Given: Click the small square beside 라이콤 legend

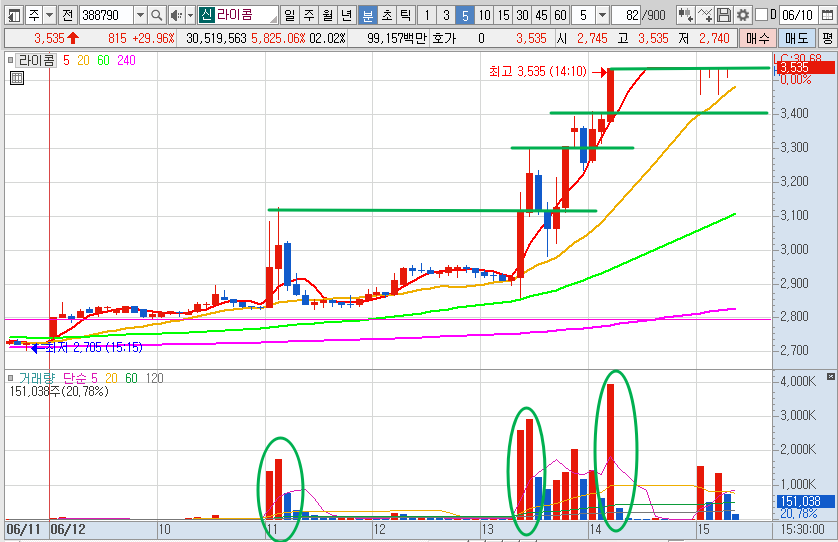Looking at the screenshot, I should coord(10,60).
